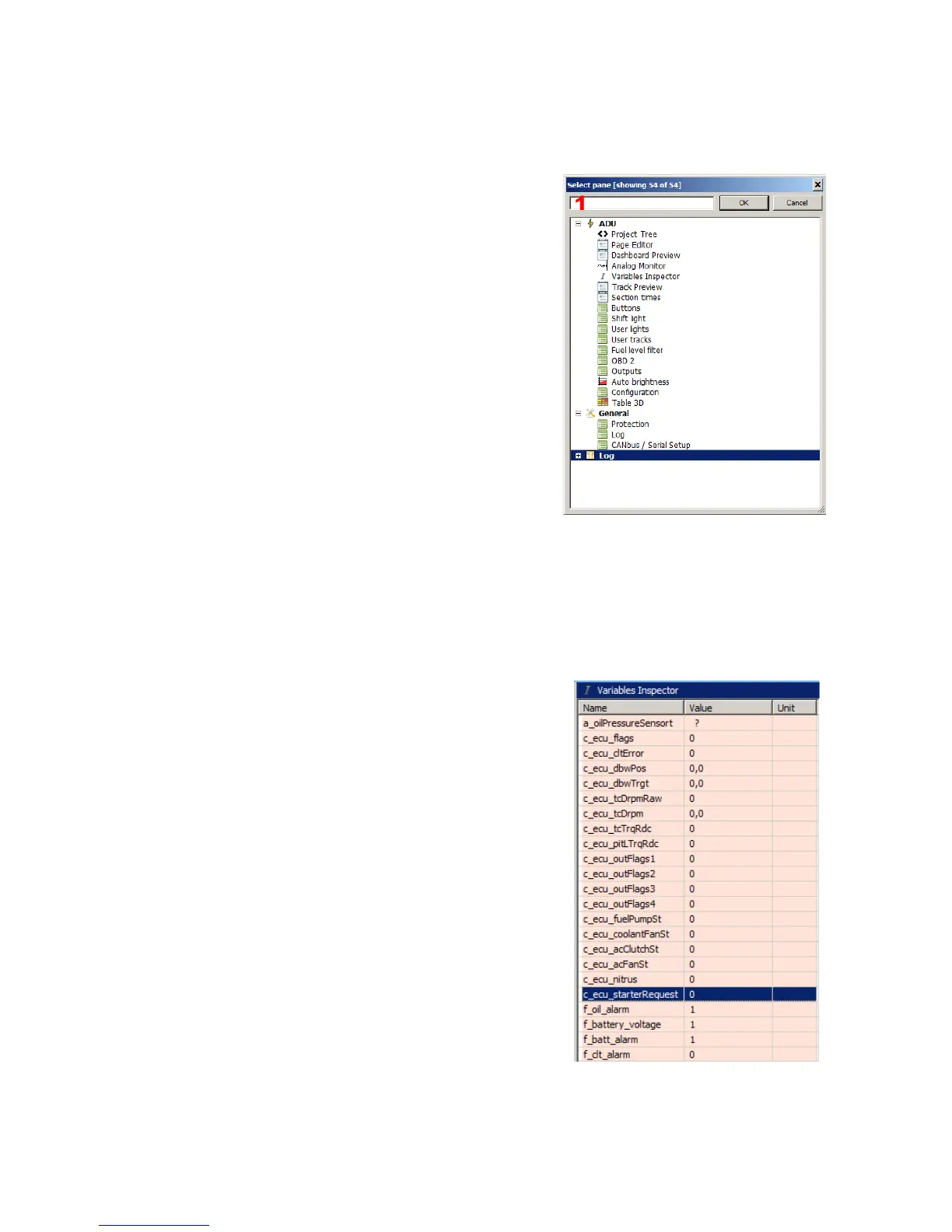The image size is (952, 1232).
Task: Click the Shift light pane icon
Action: (x=603, y=318)
